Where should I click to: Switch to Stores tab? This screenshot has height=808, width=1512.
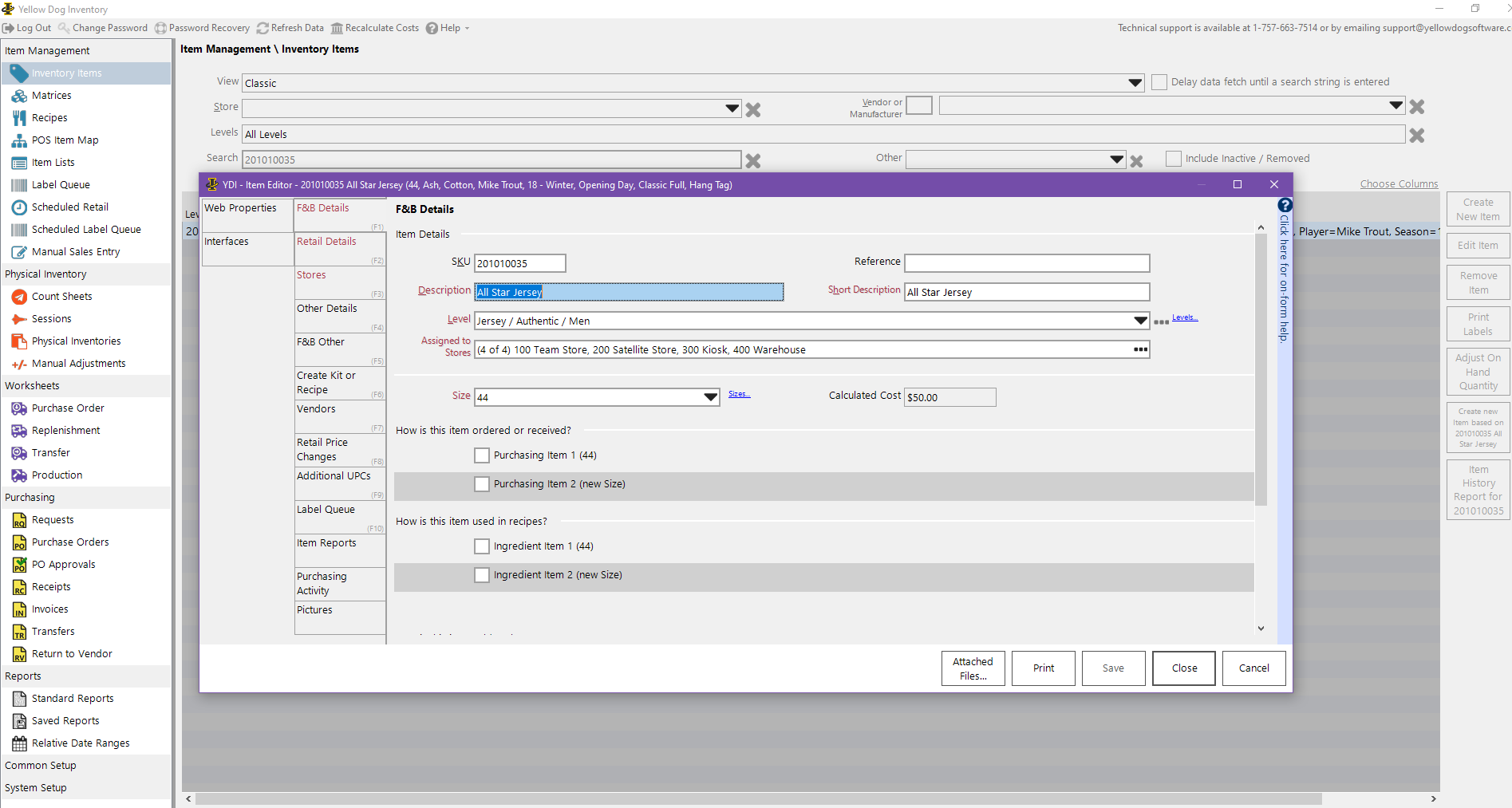pyautogui.click(x=340, y=282)
